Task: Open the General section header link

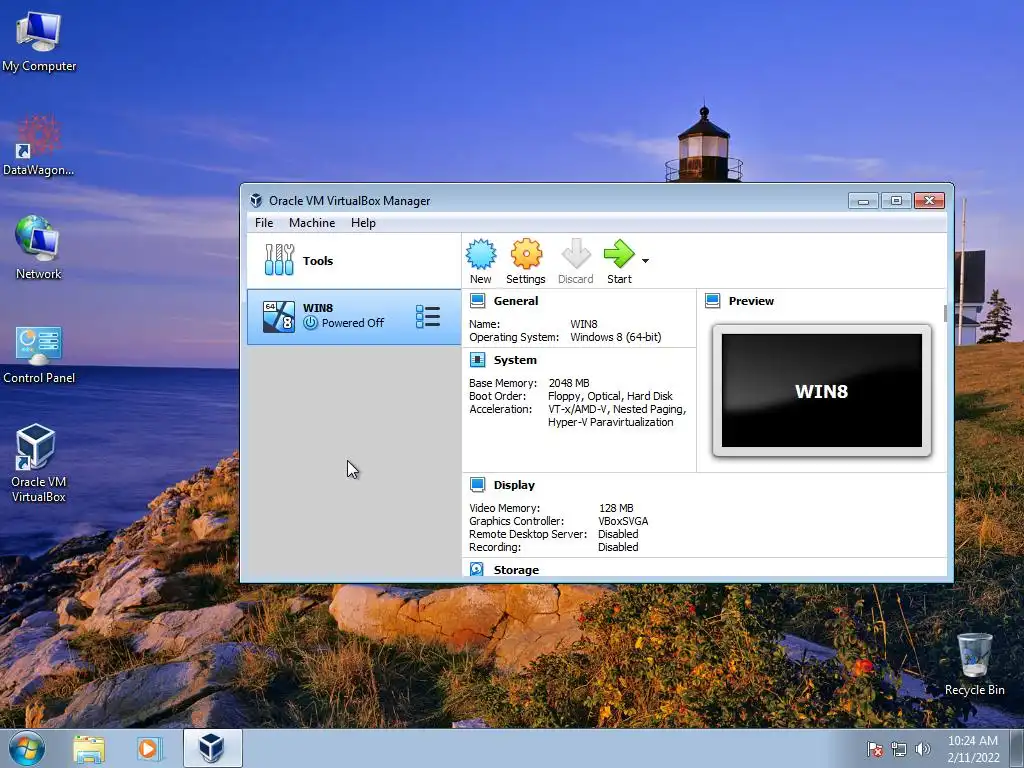Action: coord(516,301)
